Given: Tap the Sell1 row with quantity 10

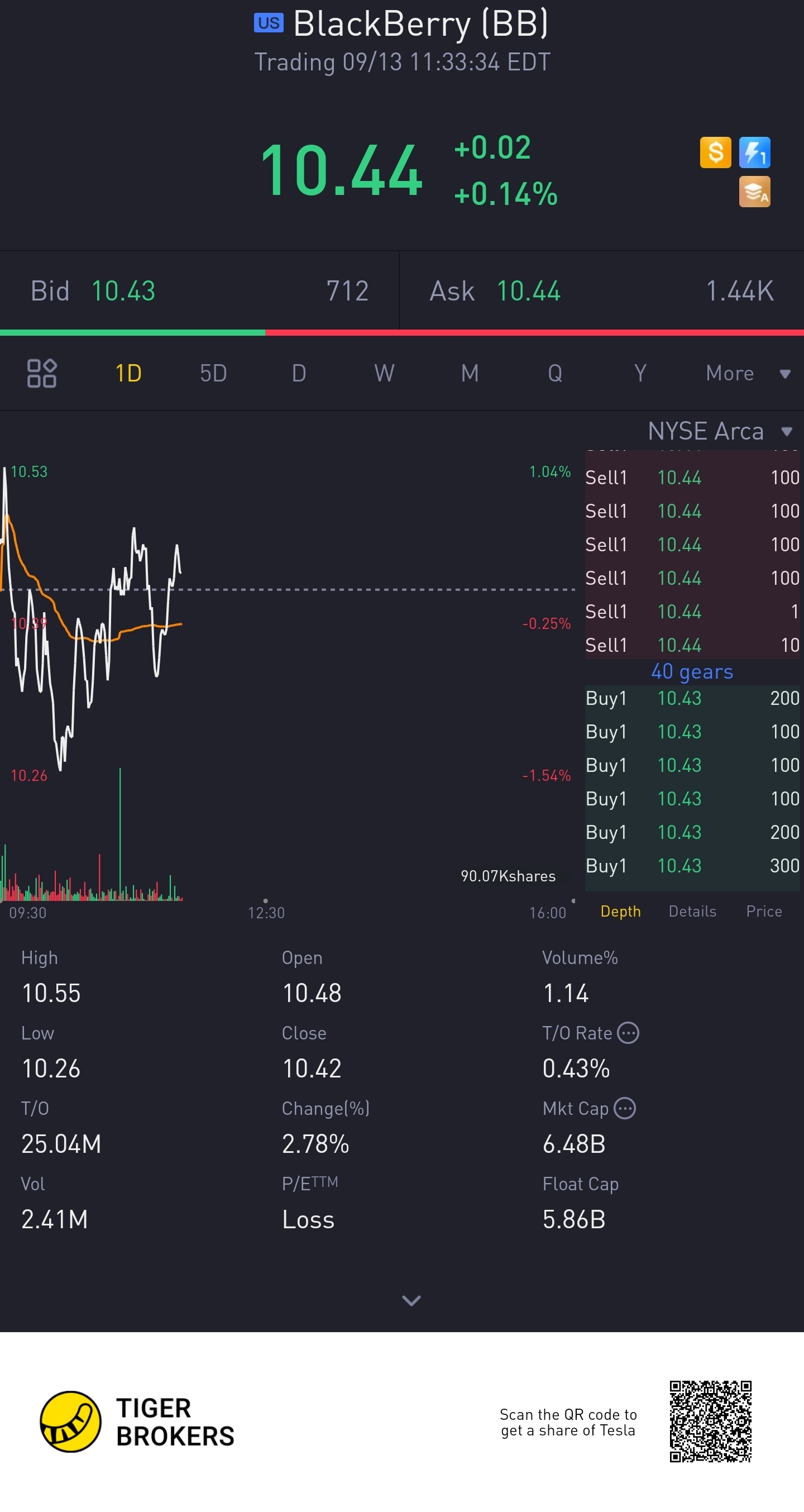Looking at the screenshot, I should [692, 645].
